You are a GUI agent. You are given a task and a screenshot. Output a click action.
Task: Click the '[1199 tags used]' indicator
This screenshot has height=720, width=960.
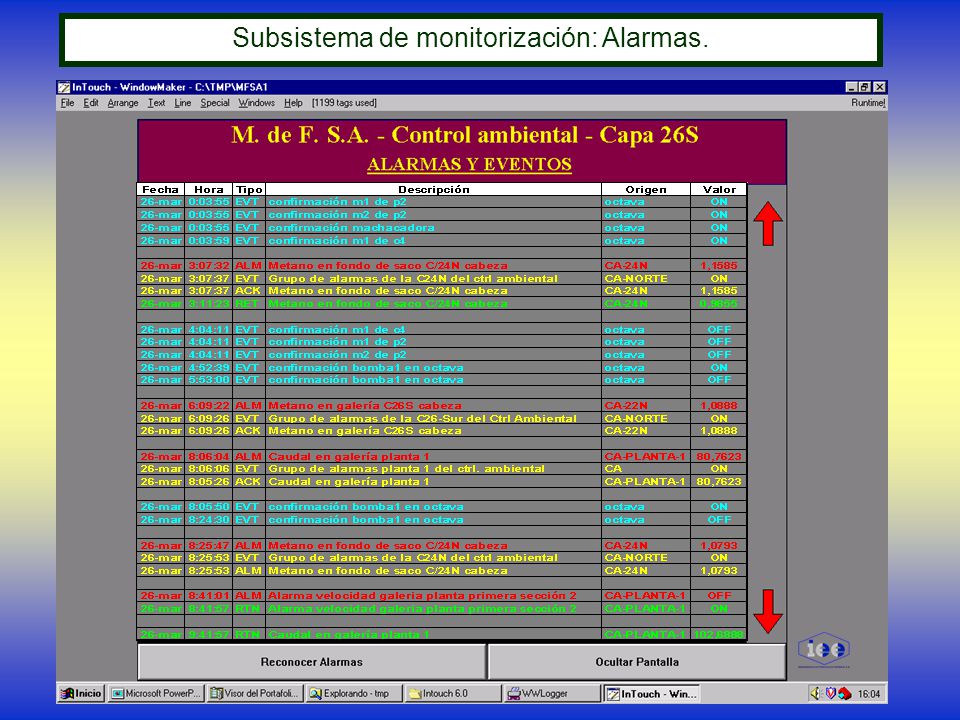point(344,103)
